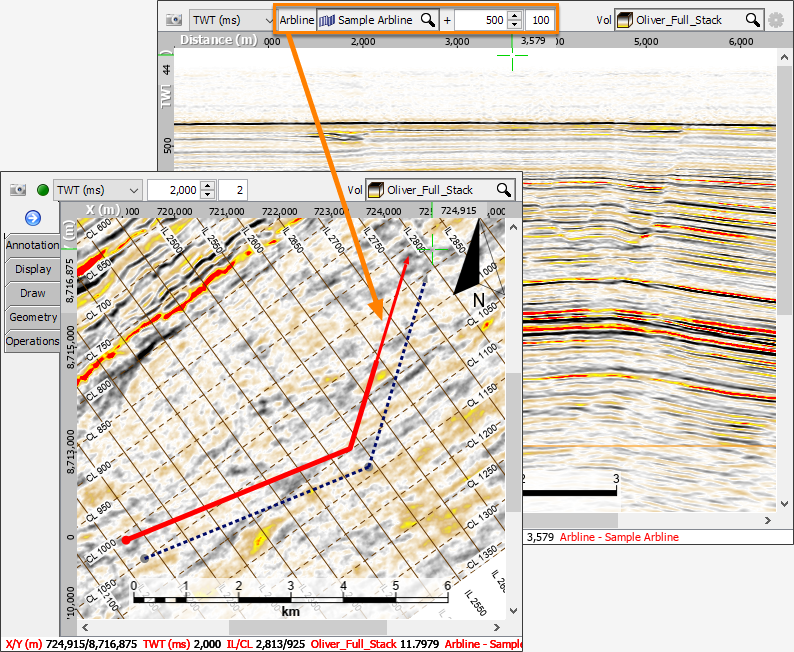
Task: Open TWT (ms) domain dropdown in section view
Action: tap(232, 20)
